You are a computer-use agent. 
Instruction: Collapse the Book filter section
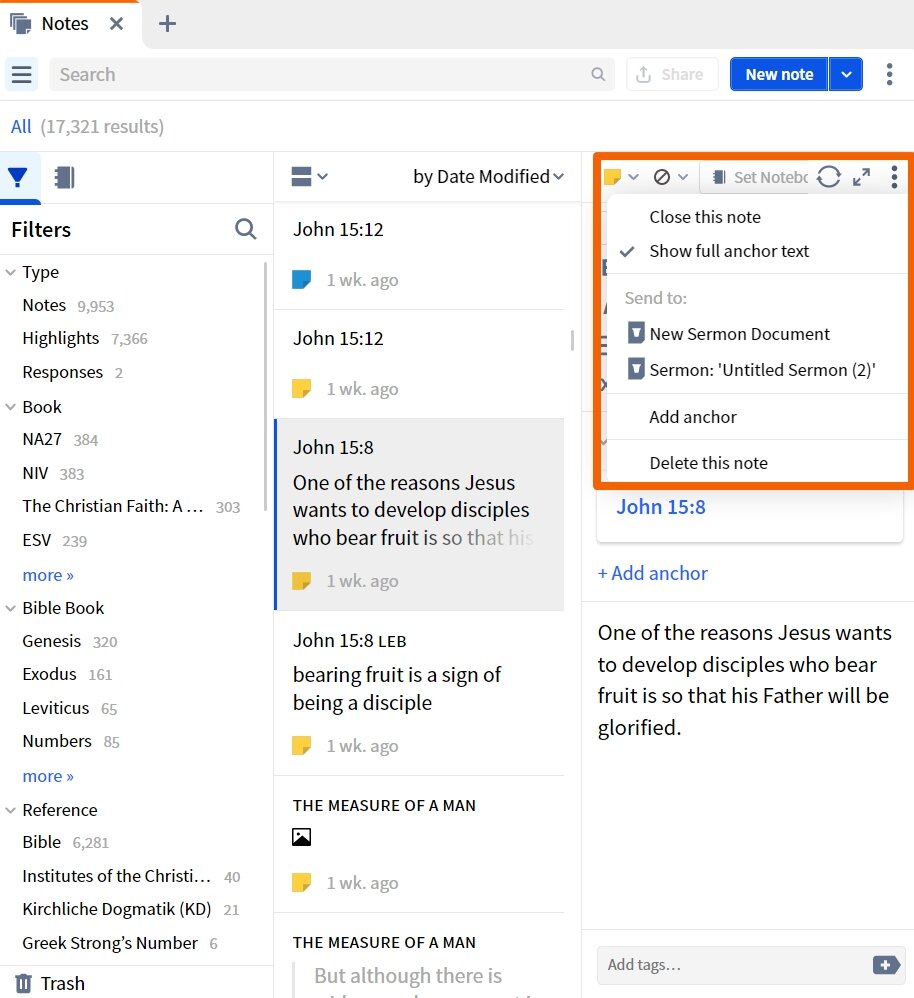(x=10, y=407)
